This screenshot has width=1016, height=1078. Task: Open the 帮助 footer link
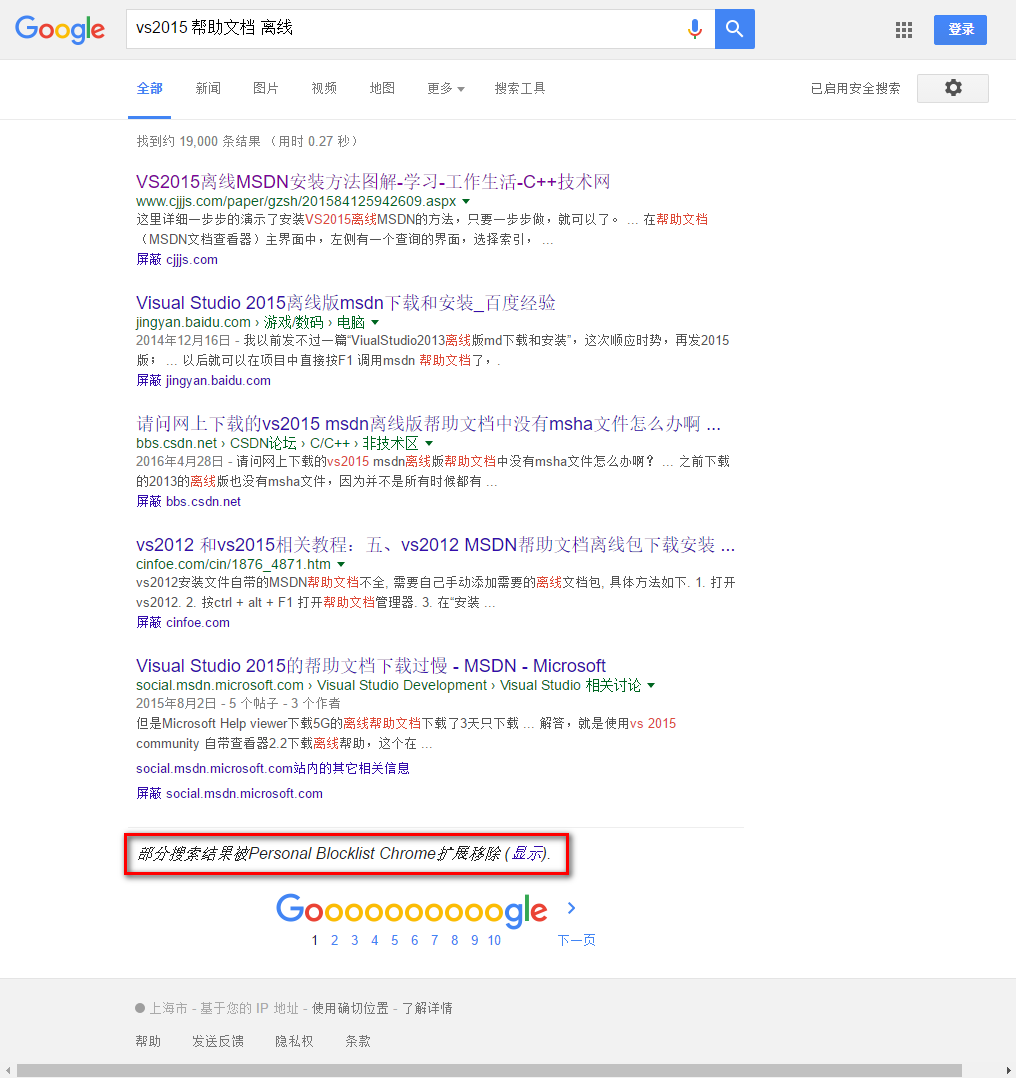pyautogui.click(x=148, y=1042)
